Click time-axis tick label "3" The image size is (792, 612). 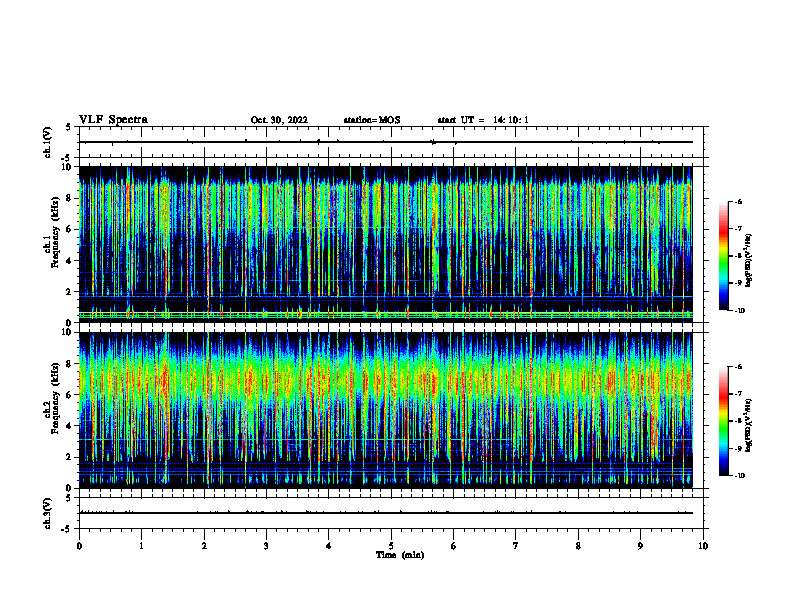point(266,546)
